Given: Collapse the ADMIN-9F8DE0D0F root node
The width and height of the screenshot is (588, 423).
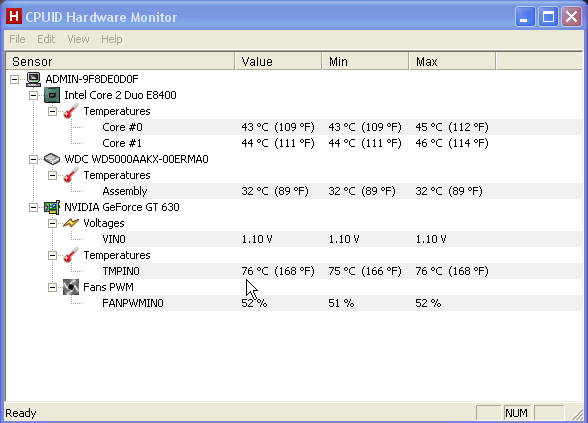Looking at the screenshot, I should [14, 79].
